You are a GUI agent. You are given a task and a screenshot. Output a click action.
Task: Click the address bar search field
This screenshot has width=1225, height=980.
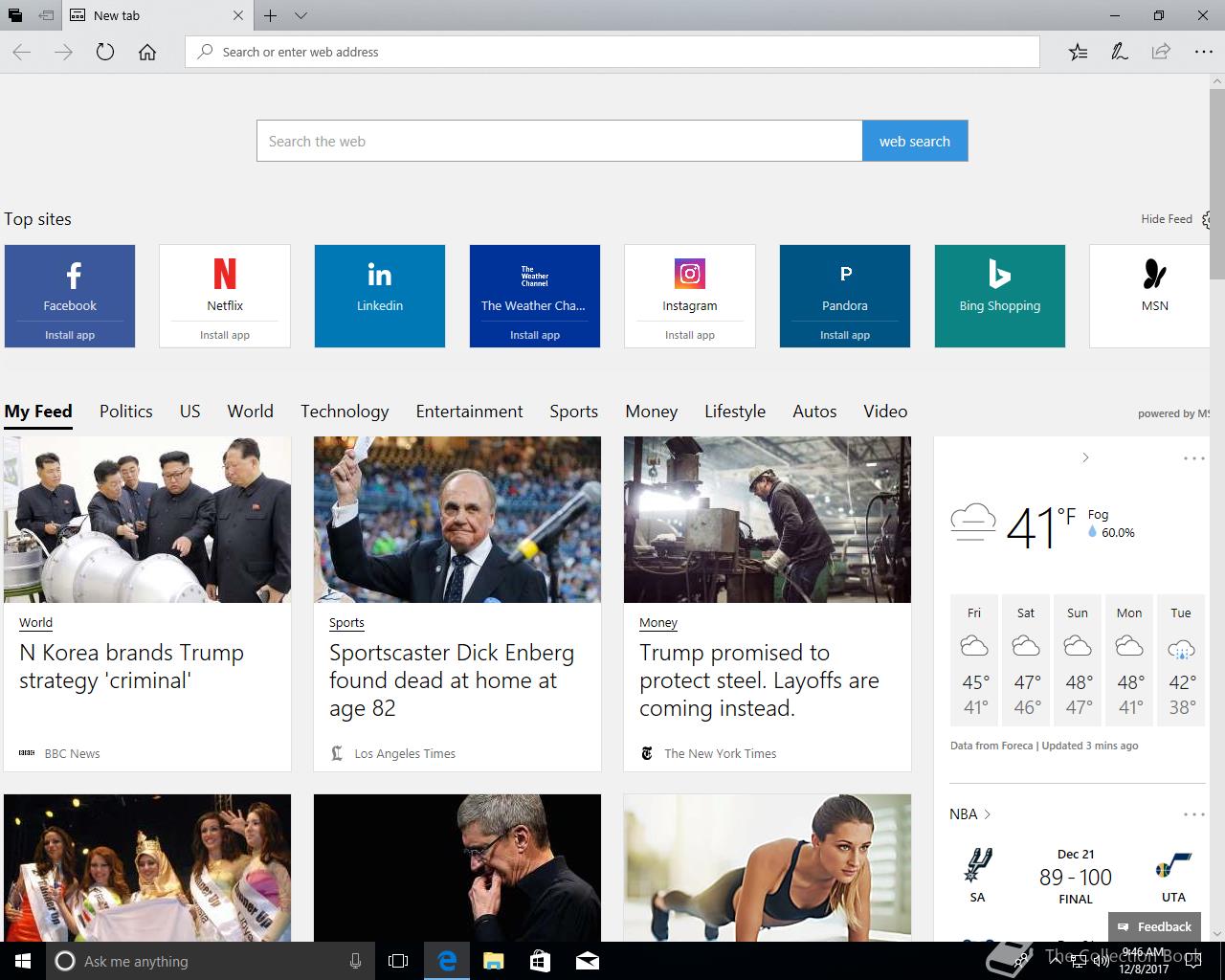[x=612, y=52]
